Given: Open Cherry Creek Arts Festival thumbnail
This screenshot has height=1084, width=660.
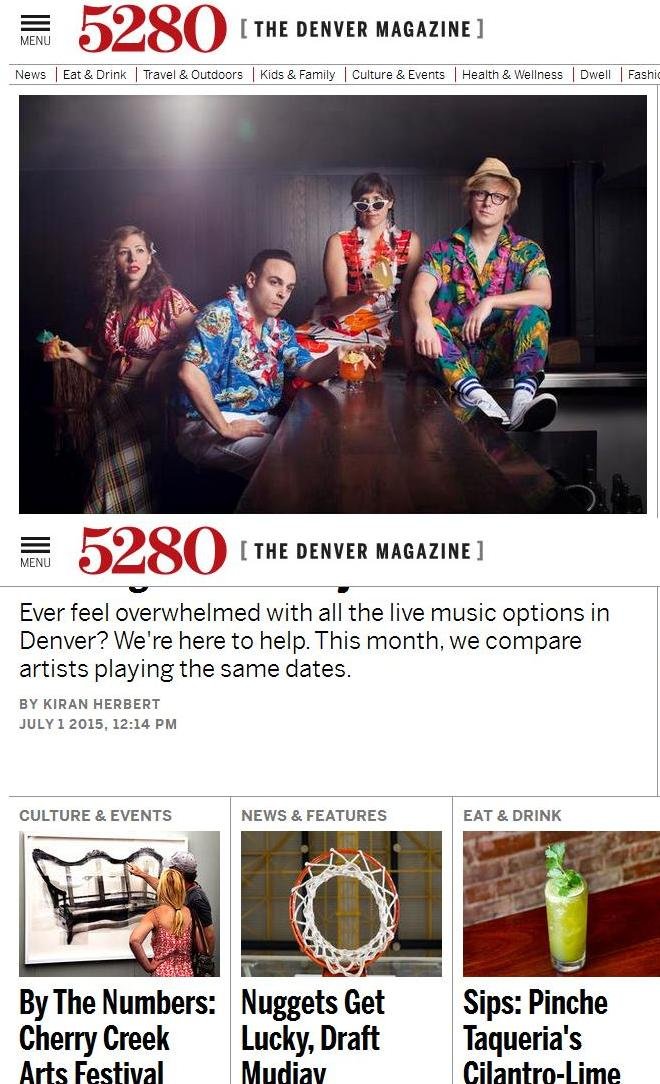Looking at the screenshot, I should click(x=120, y=904).
